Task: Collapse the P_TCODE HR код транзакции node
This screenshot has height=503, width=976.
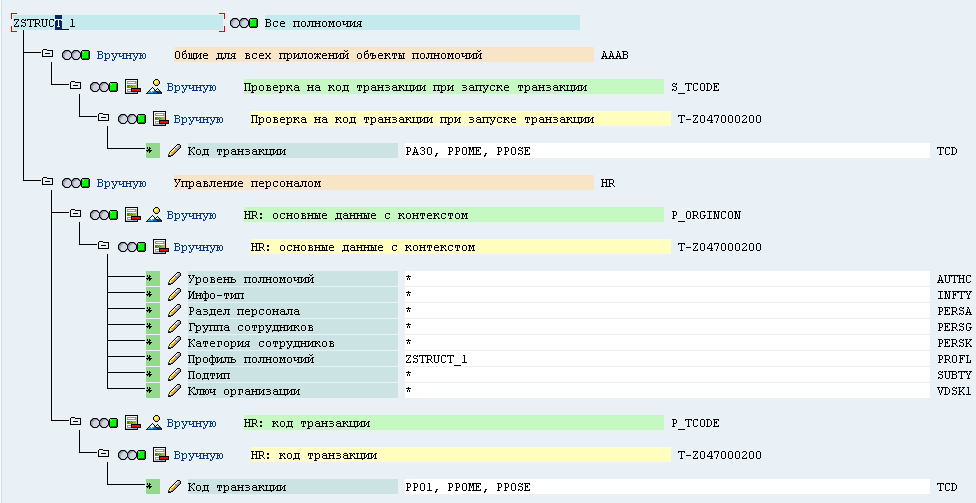Action: pyautogui.click(x=75, y=421)
